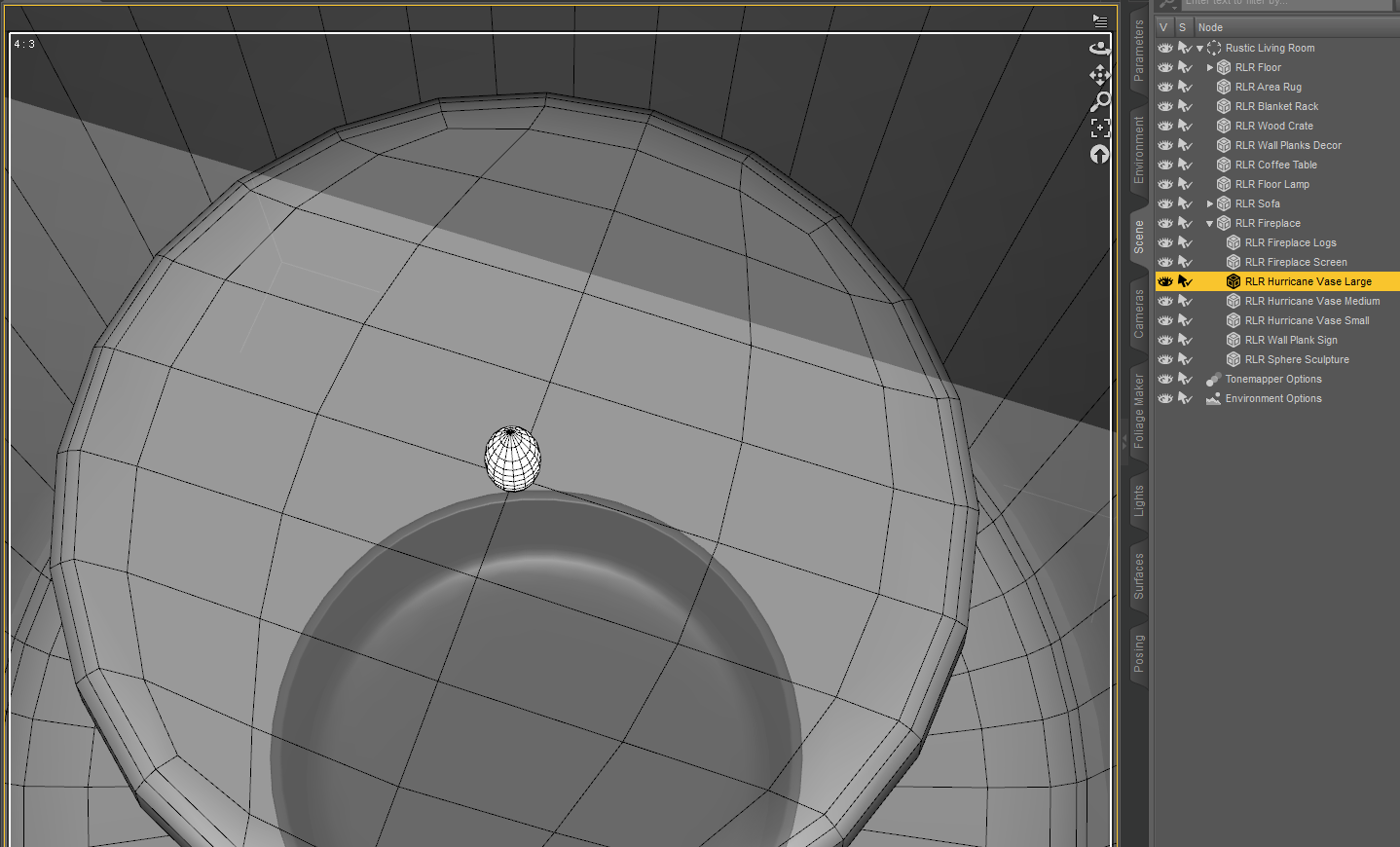Click the Node column header
1400x847 pixels.
point(1297,27)
